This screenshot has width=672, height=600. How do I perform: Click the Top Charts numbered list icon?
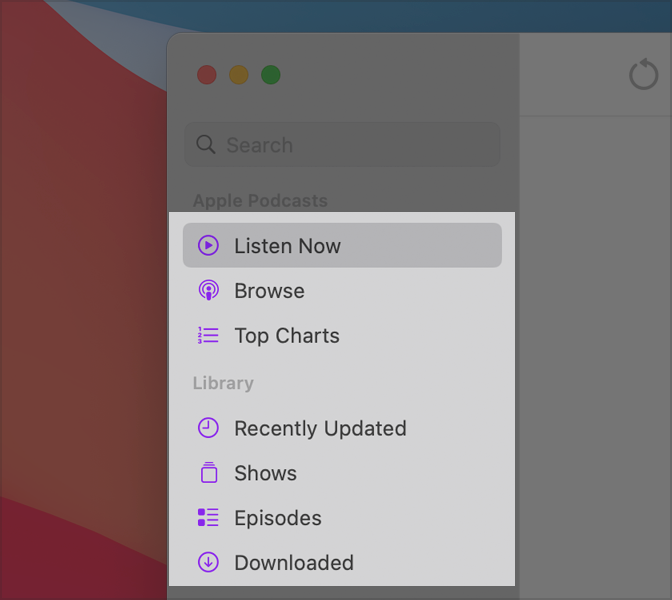pyautogui.click(x=208, y=335)
